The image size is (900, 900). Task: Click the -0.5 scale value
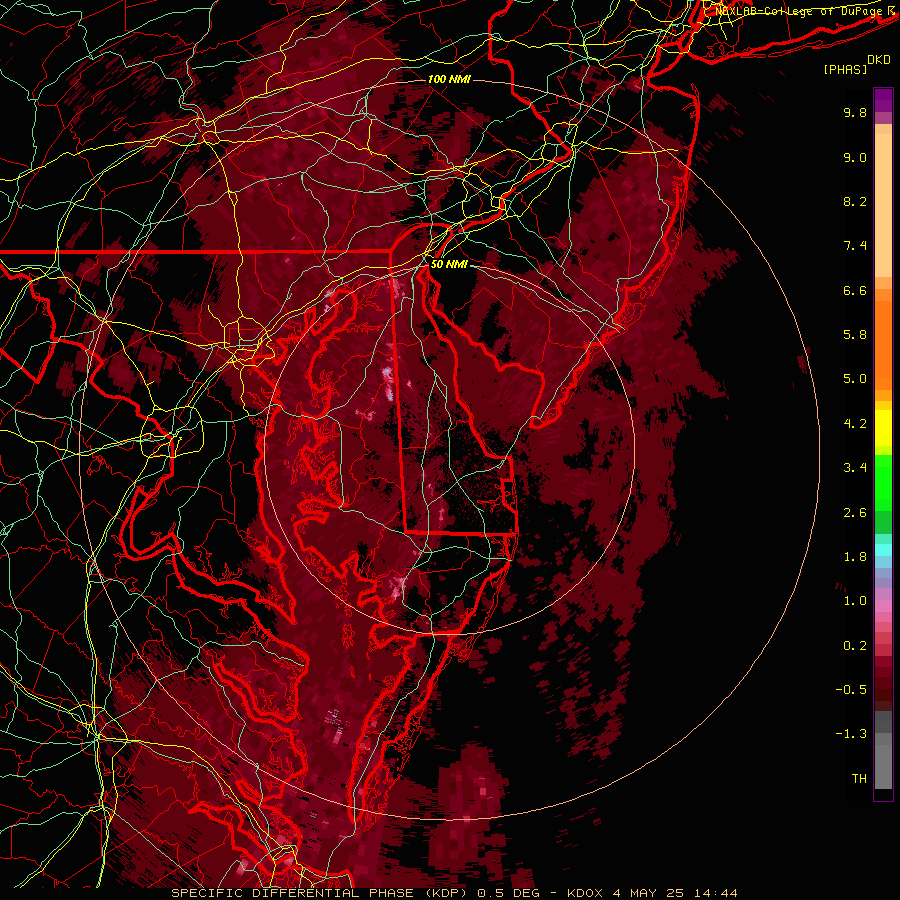click(851, 690)
